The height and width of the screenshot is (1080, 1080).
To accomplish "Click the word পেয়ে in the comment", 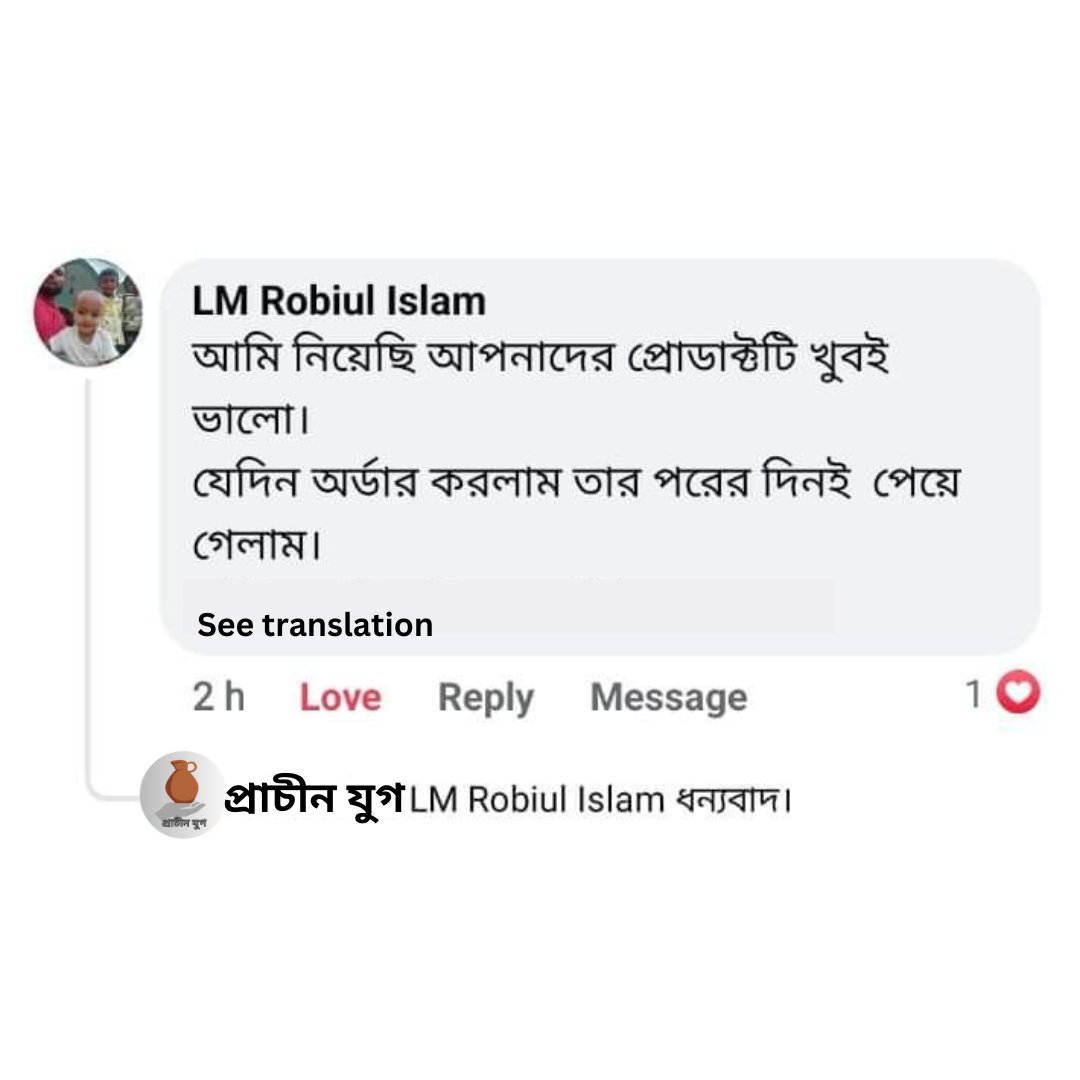I will [x=916, y=484].
